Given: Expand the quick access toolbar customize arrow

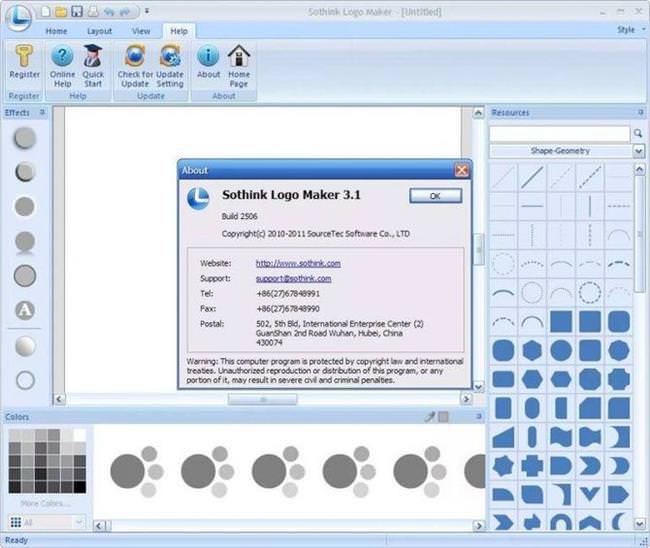Looking at the screenshot, I should click(x=147, y=11).
